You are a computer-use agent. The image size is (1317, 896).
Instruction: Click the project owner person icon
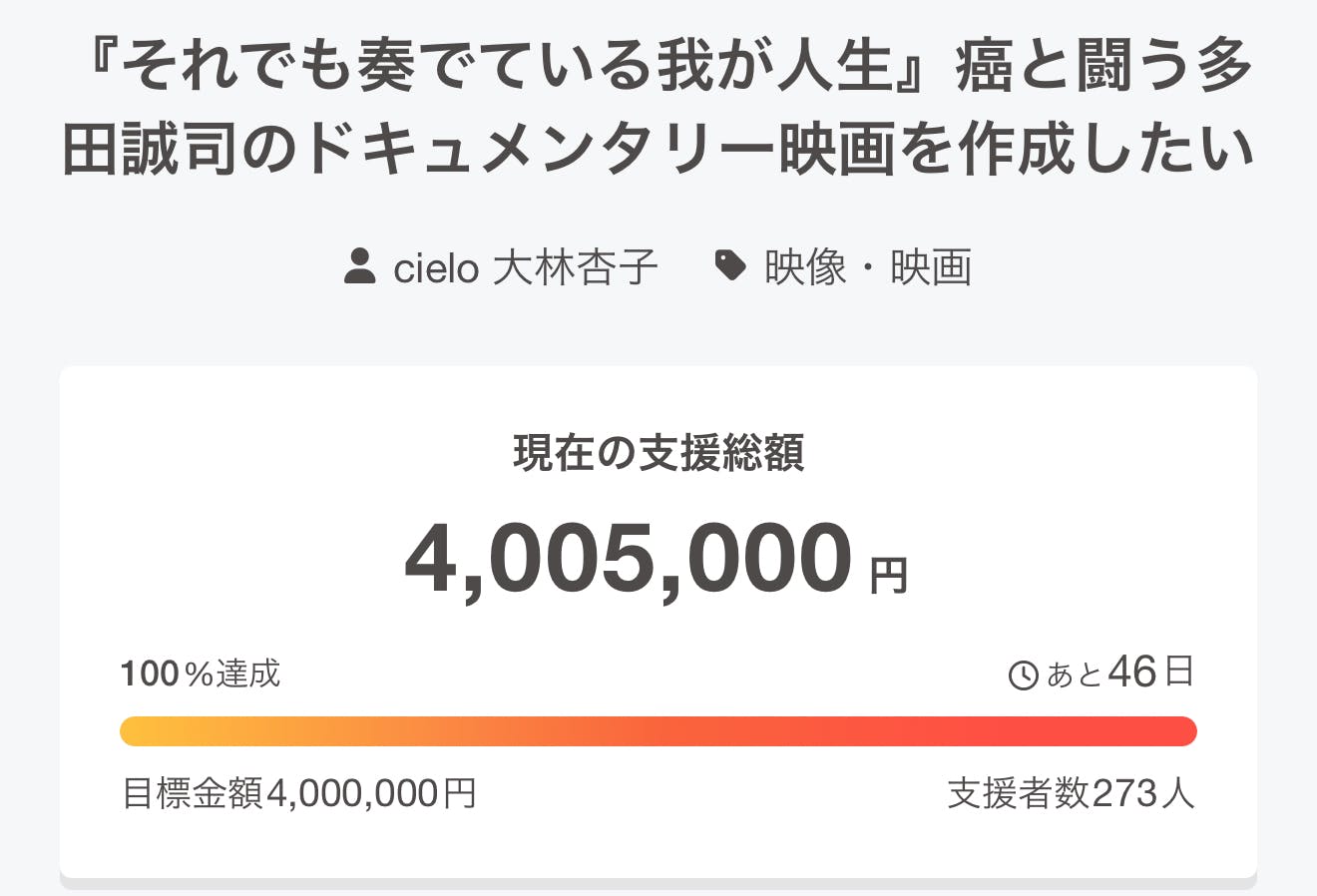coord(359,267)
